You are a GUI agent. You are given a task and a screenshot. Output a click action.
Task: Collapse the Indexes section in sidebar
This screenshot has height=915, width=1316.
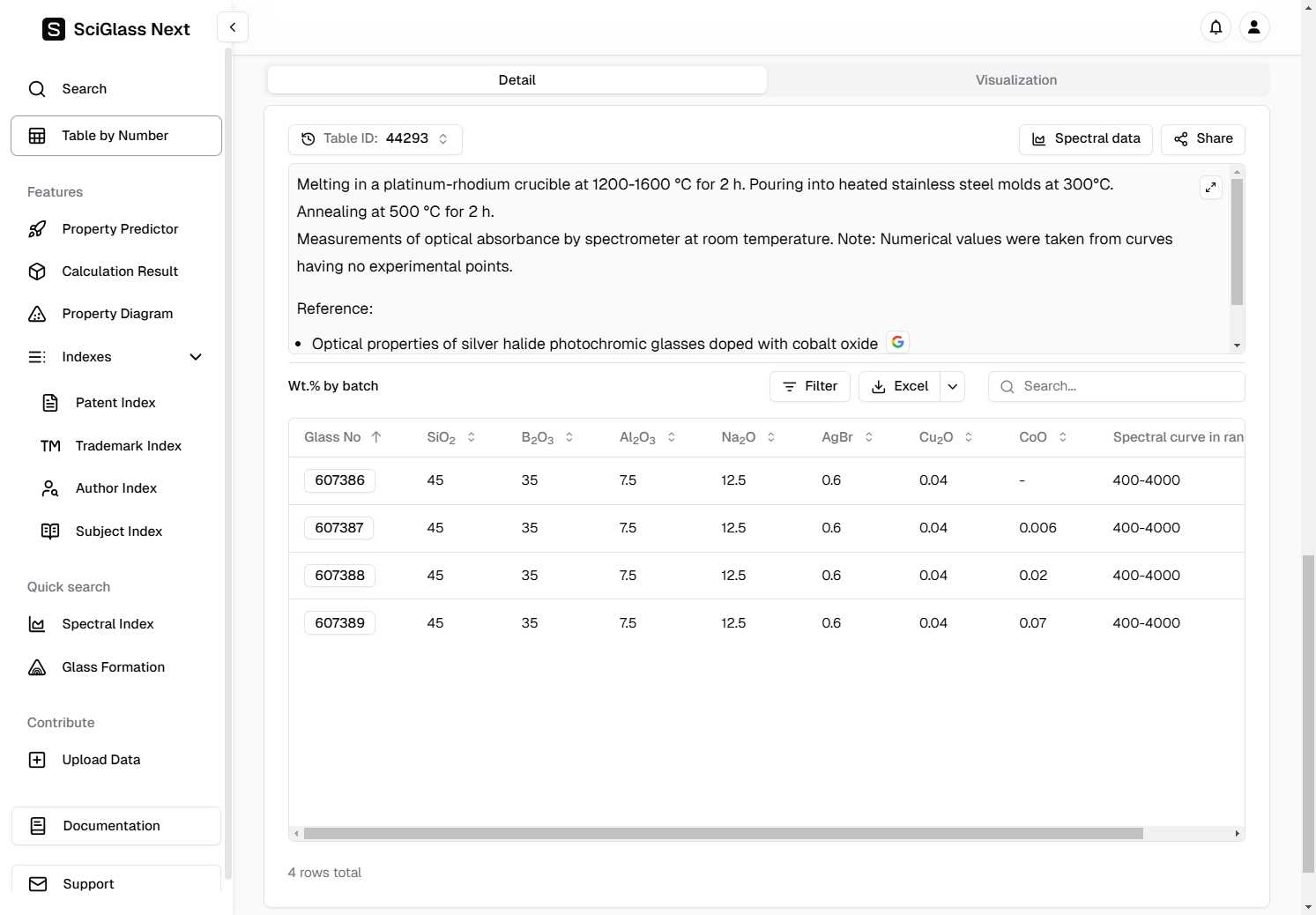tap(195, 357)
